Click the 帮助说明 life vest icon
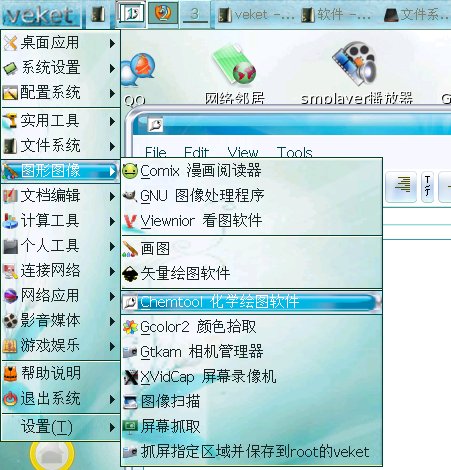 point(10,373)
